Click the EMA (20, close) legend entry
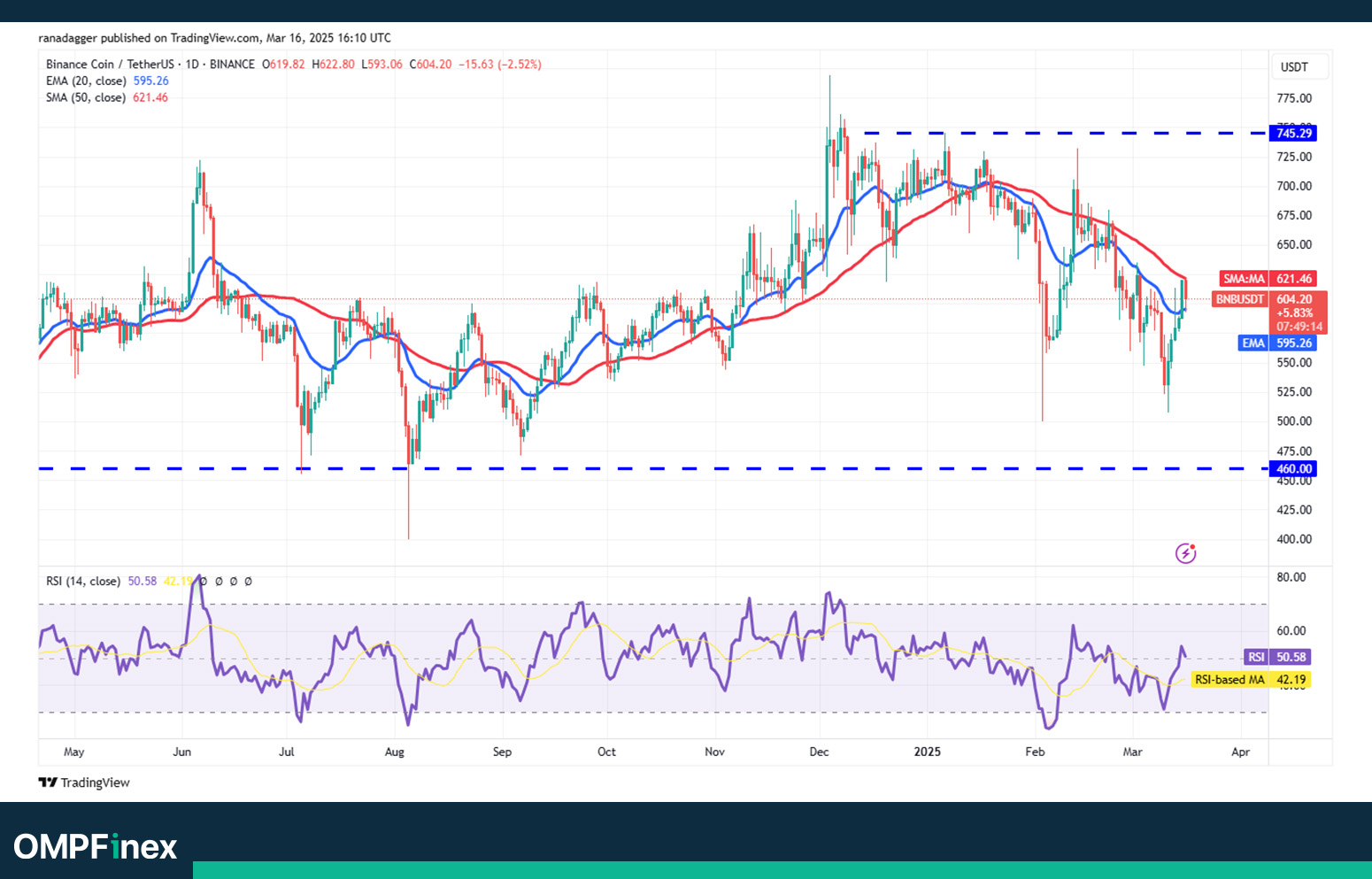 107,81
